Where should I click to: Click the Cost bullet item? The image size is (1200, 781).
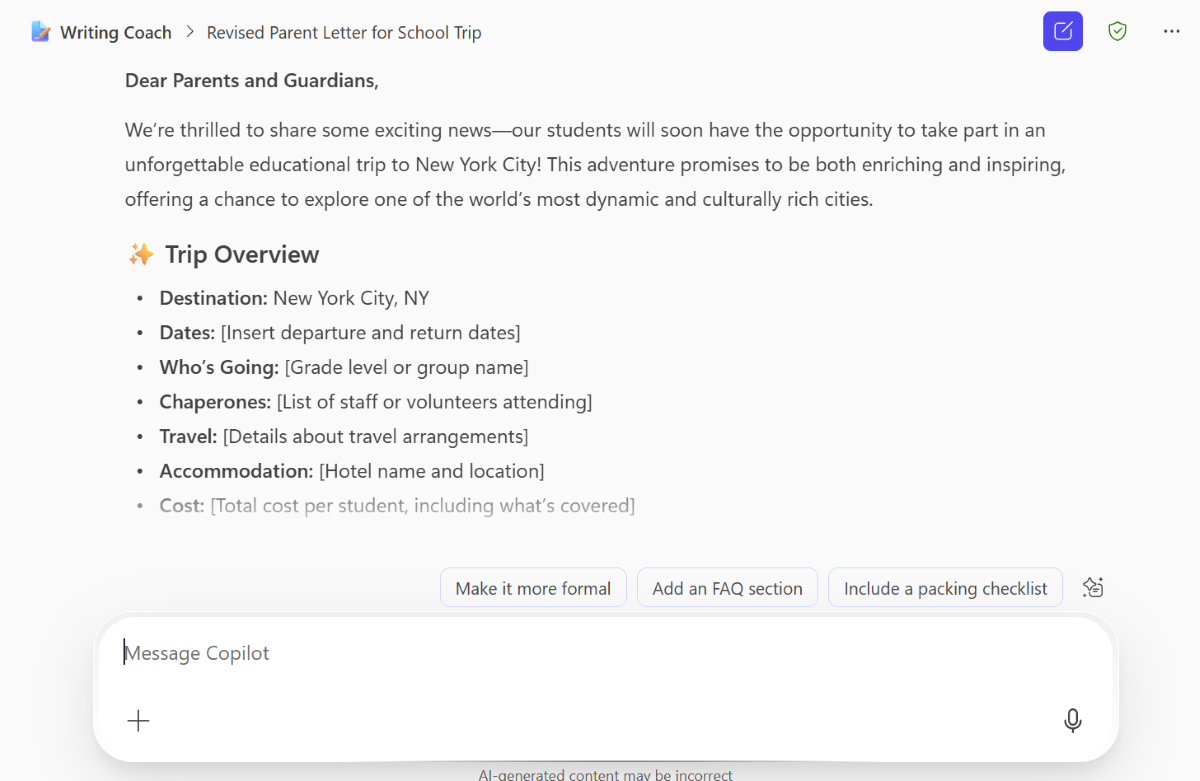tap(397, 505)
